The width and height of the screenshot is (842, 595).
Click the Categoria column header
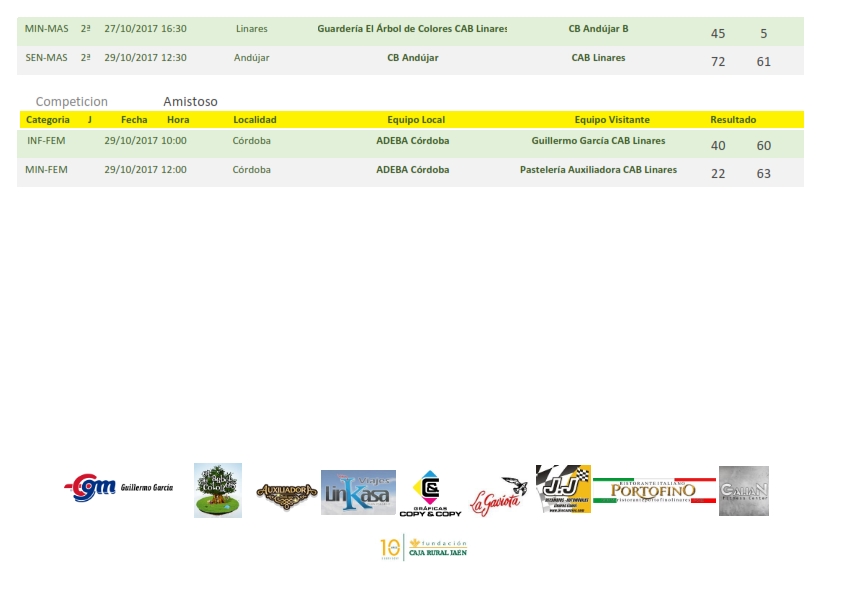tap(48, 120)
